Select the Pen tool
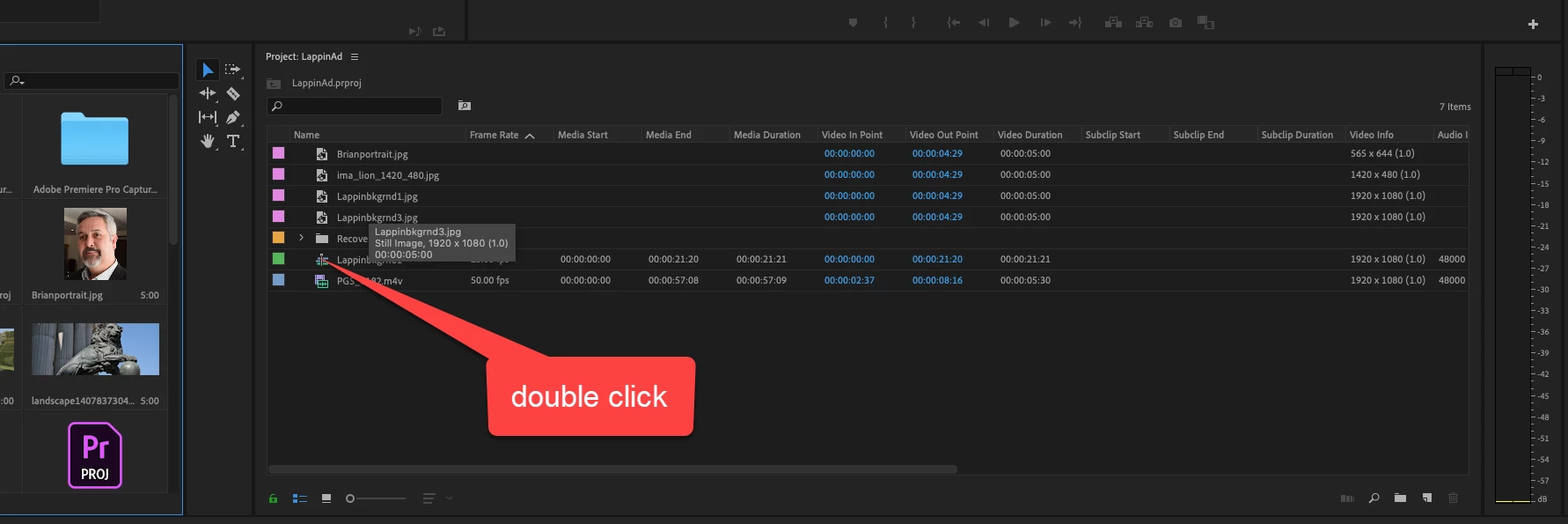 pos(233,117)
